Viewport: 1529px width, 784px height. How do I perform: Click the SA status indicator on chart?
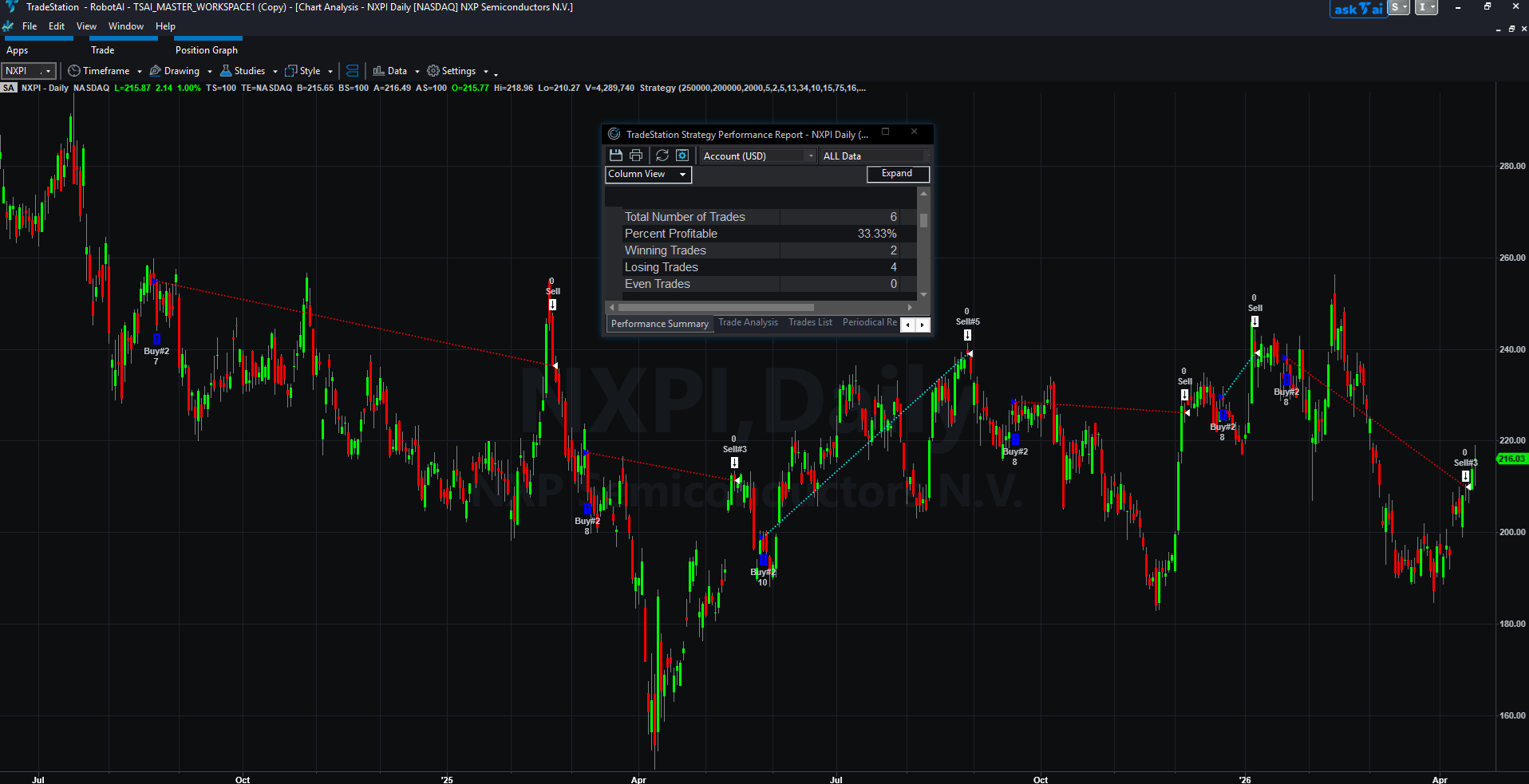click(9, 88)
